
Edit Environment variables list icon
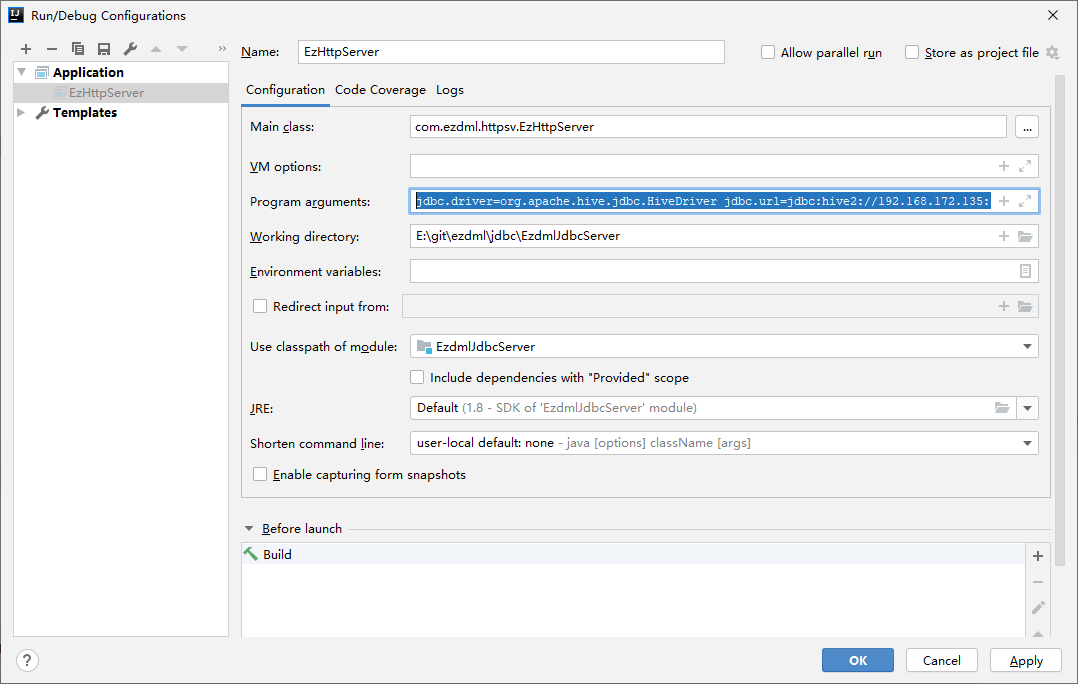point(1025,271)
